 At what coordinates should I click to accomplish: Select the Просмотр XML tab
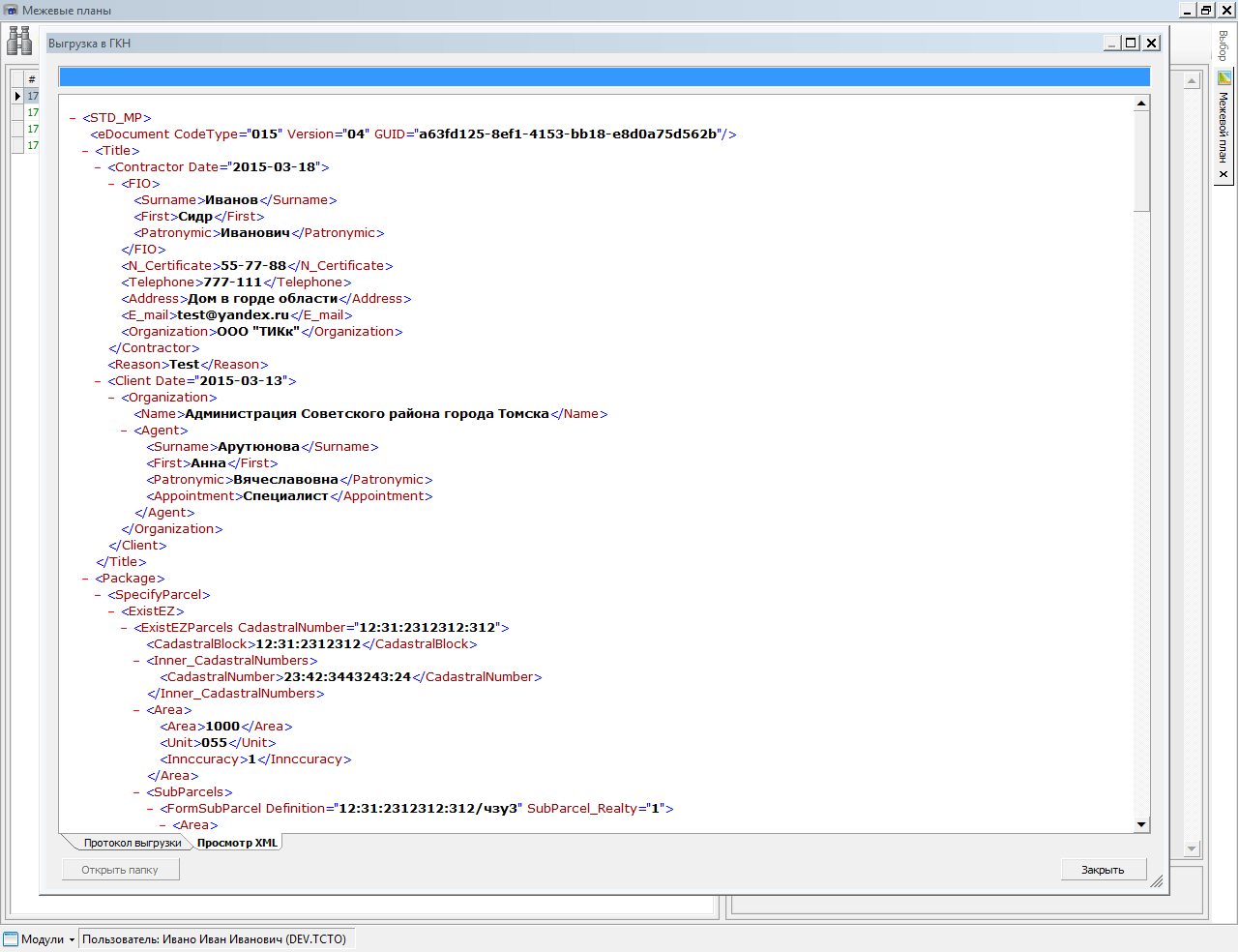click(237, 843)
